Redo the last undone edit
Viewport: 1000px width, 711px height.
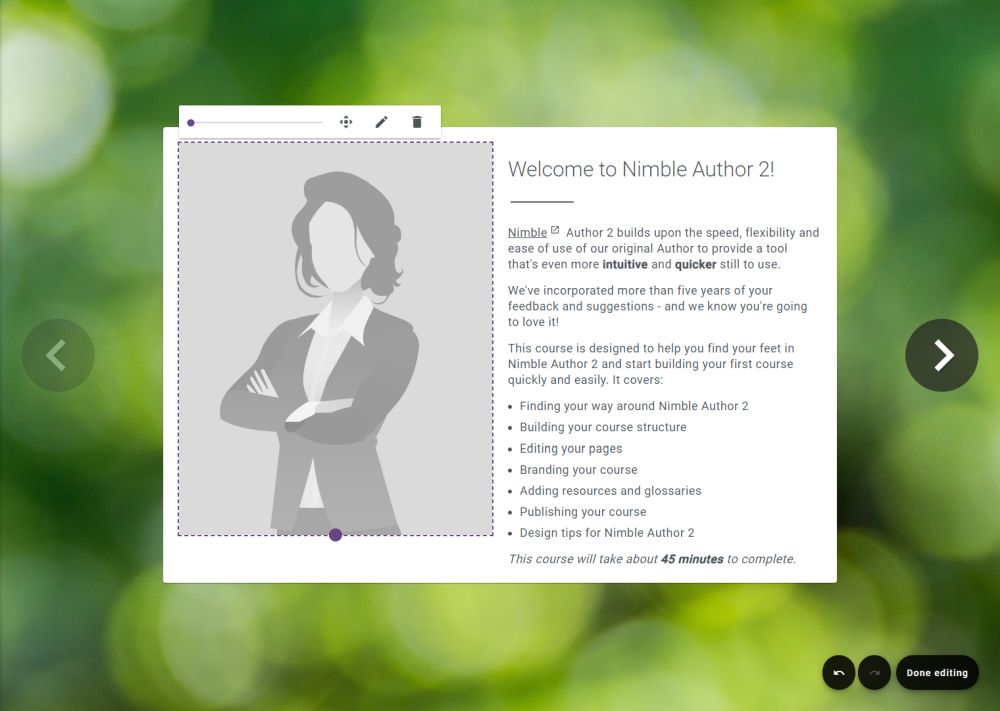(874, 673)
